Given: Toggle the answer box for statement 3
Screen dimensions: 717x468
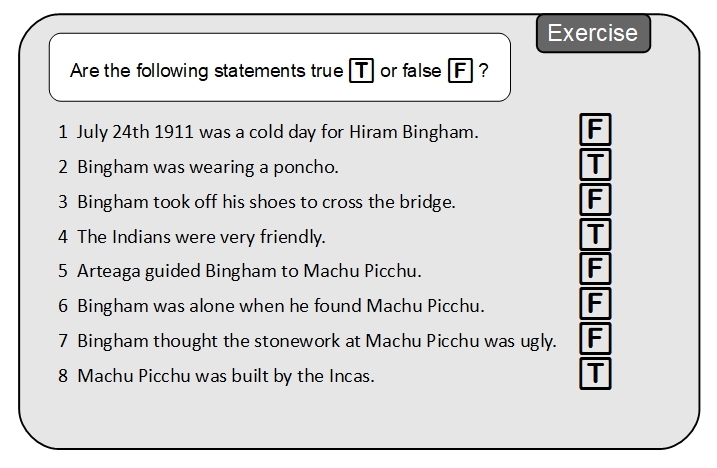Looking at the screenshot, I should pyautogui.click(x=595, y=200).
